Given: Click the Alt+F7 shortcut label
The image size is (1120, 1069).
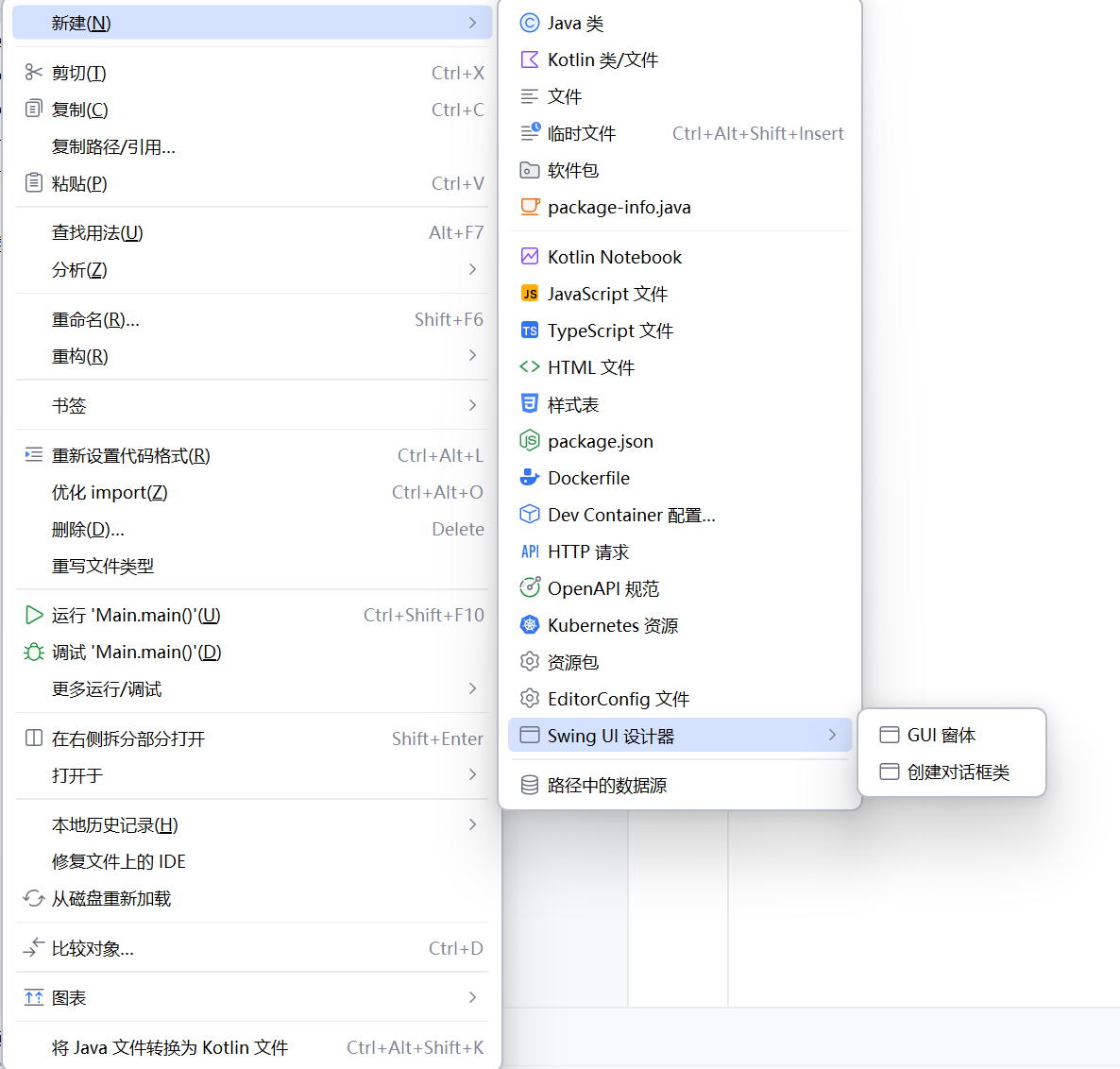Looking at the screenshot, I should coord(456,232).
